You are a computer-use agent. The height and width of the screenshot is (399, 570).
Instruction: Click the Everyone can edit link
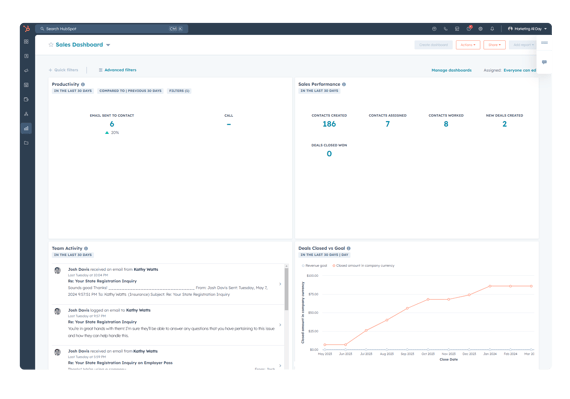pos(519,70)
